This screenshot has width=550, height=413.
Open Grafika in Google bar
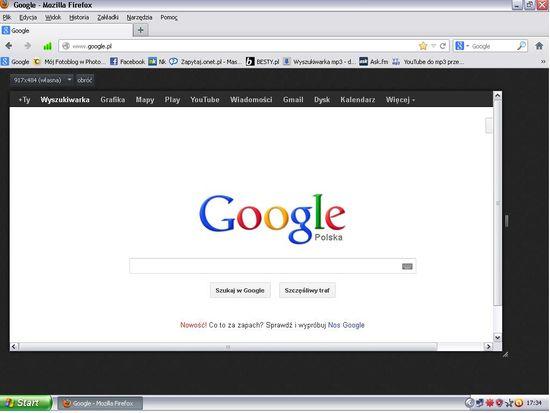click(113, 100)
